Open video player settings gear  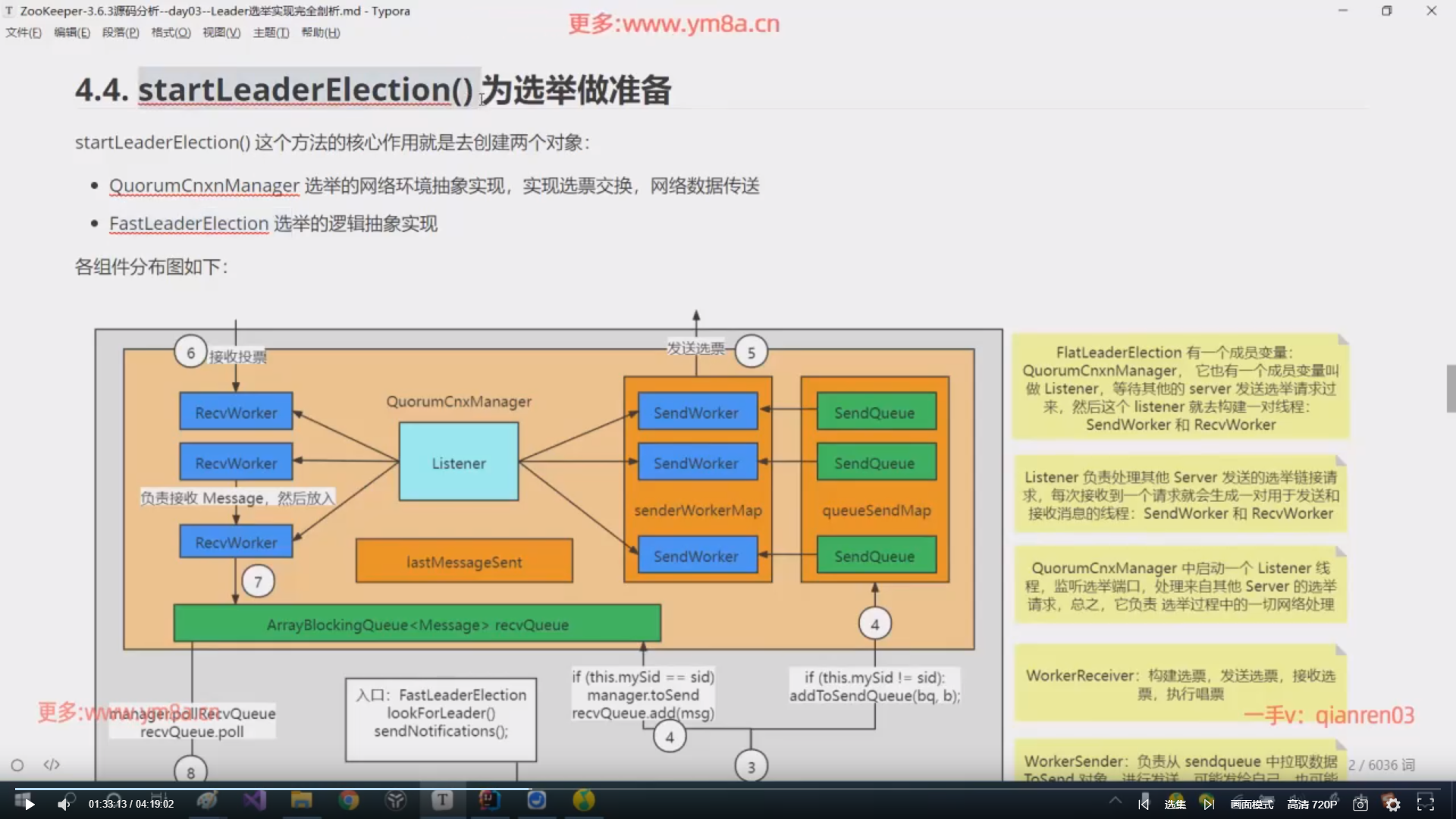[x=1392, y=804]
